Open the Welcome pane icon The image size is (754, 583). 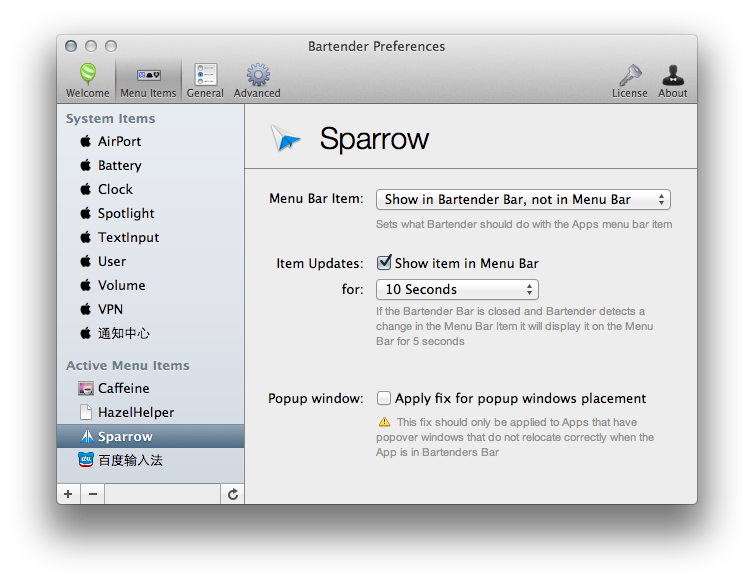click(x=87, y=75)
